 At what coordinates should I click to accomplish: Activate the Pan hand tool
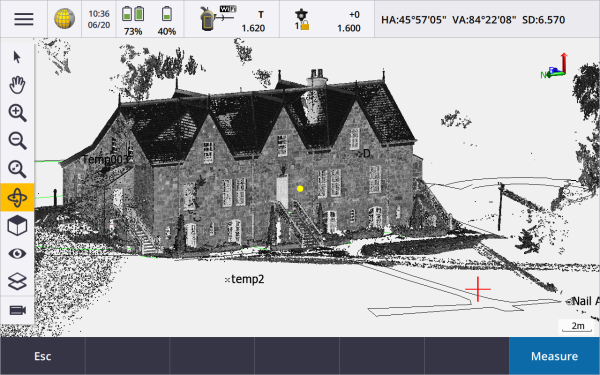click(17, 85)
